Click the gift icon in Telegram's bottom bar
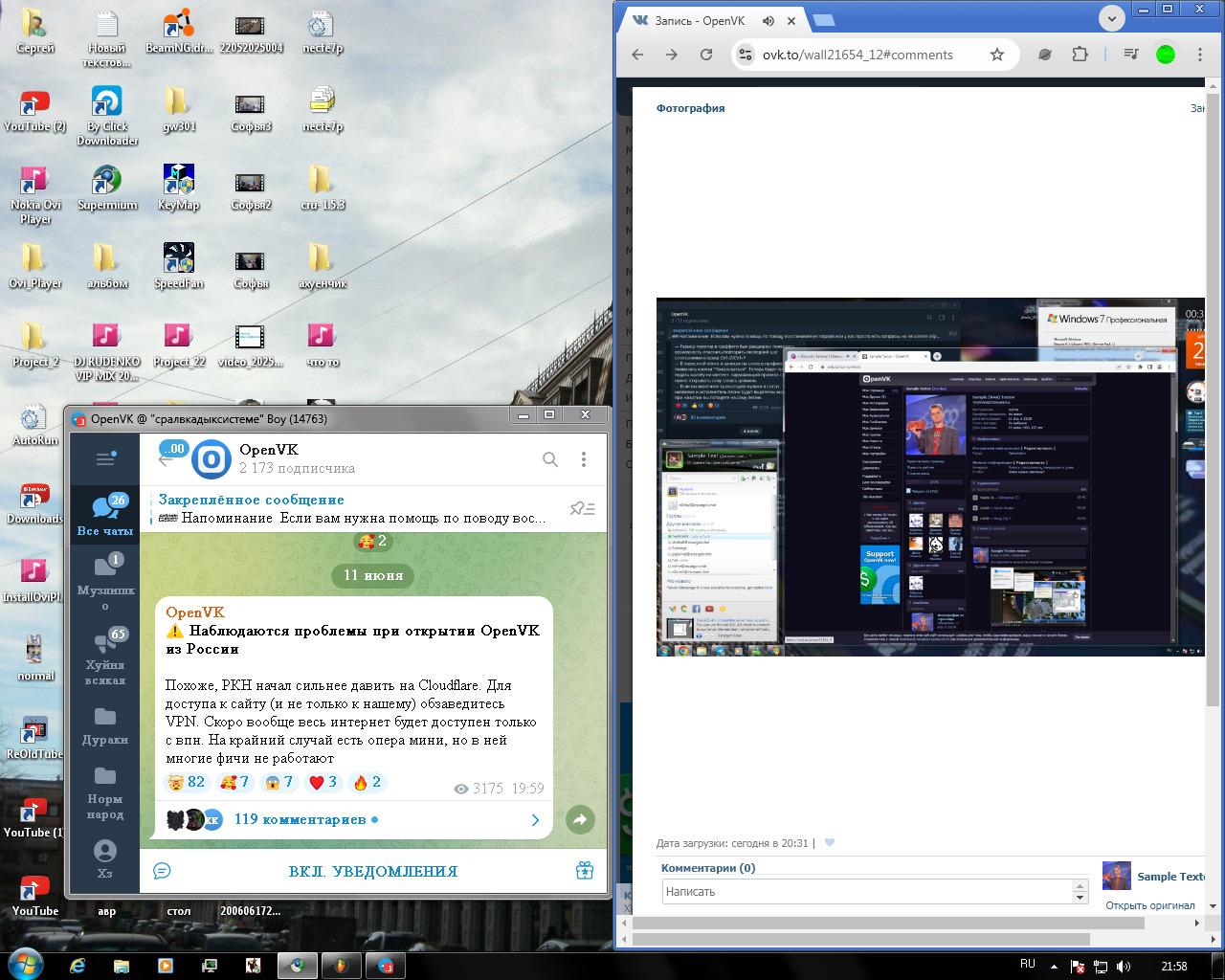This screenshot has height=980, width=1225. (x=585, y=871)
